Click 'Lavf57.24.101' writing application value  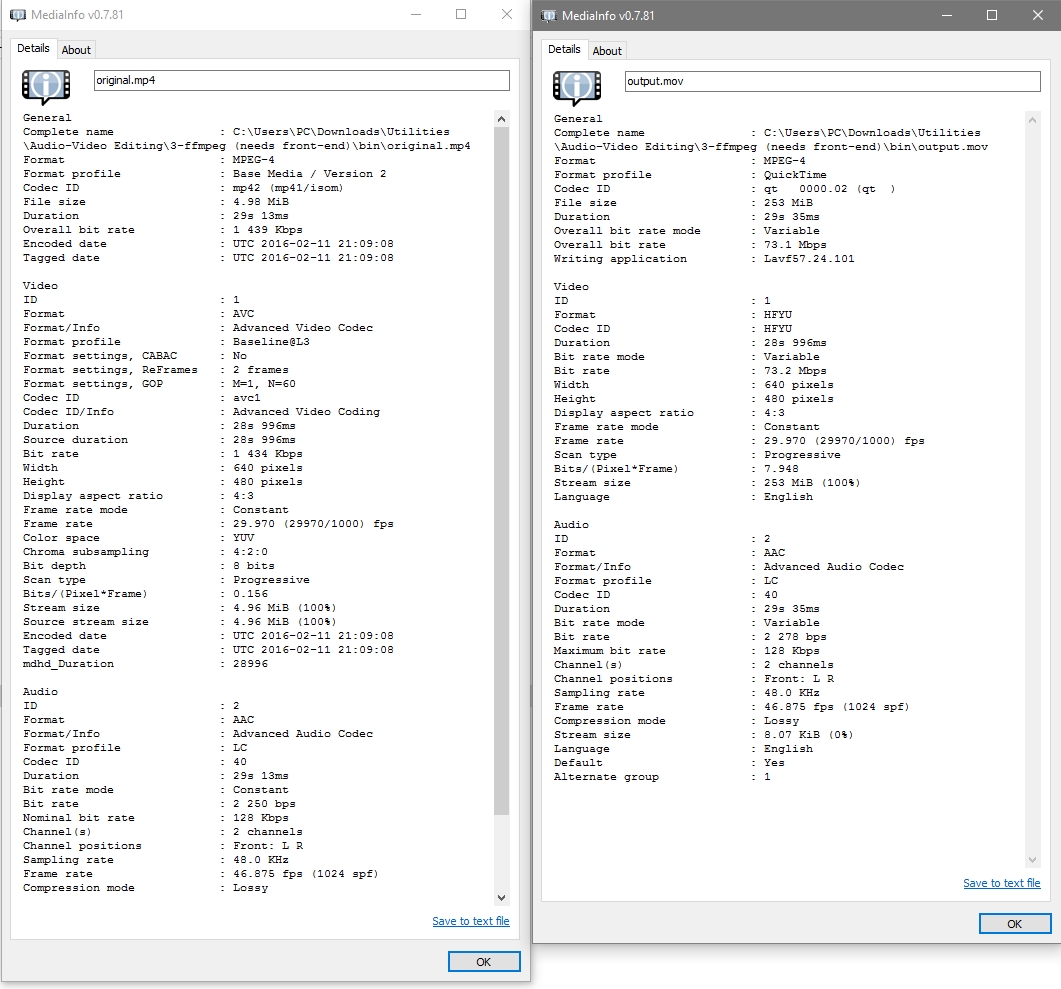(809, 258)
